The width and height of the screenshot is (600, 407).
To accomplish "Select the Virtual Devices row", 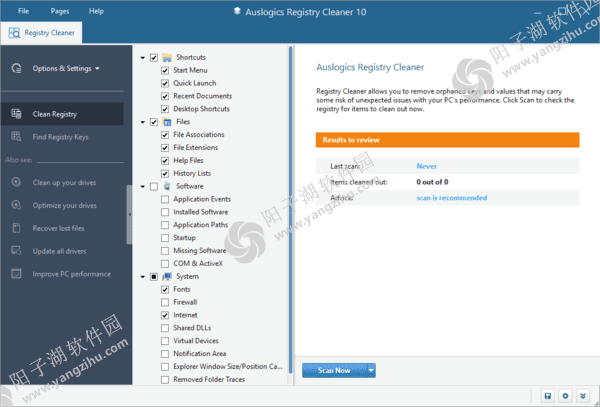I will click(196, 341).
